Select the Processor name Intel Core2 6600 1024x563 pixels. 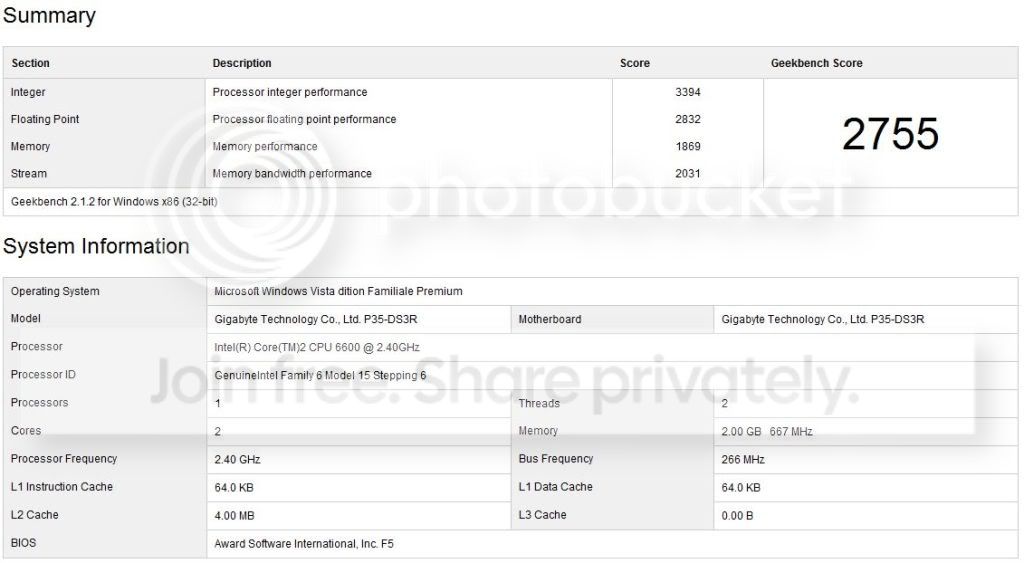coord(317,347)
